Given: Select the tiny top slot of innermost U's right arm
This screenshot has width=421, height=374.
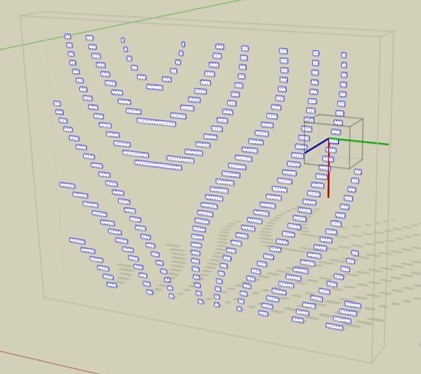Looking at the screenshot, I should pos(183,44).
